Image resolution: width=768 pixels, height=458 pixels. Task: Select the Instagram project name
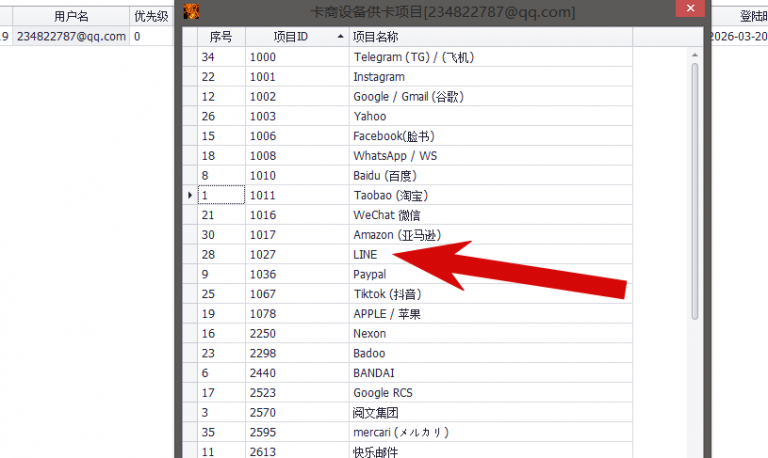click(x=379, y=77)
